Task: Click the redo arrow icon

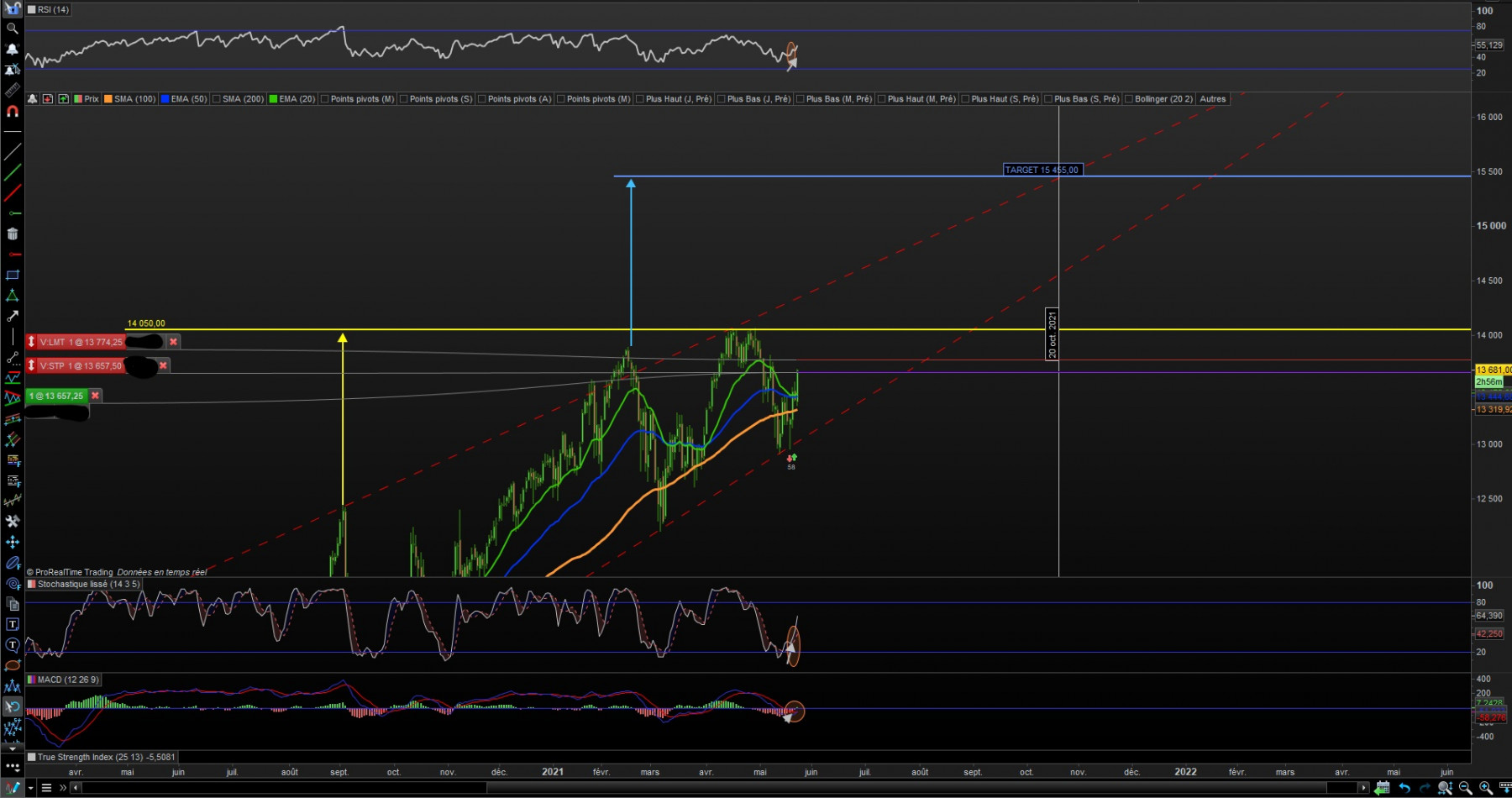Action: pyautogui.click(x=1424, y=787)
